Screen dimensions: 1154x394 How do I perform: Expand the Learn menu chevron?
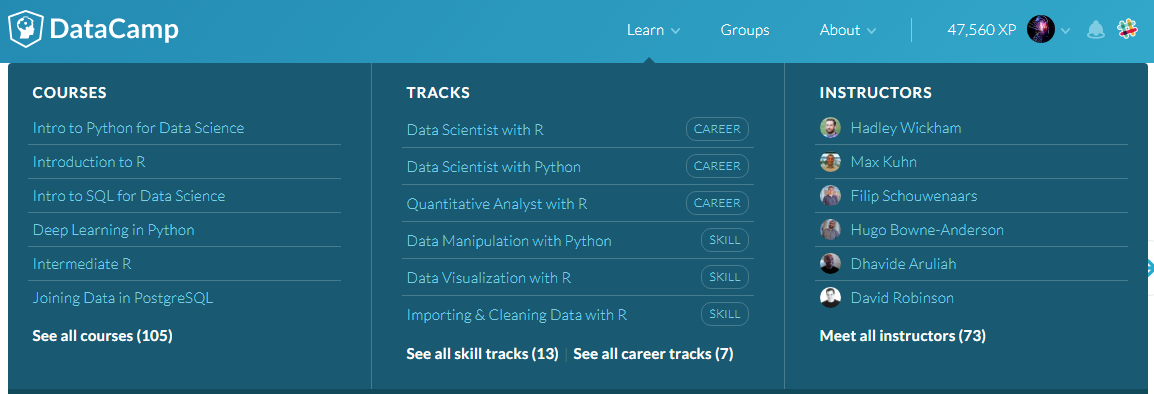pos(676,31)
